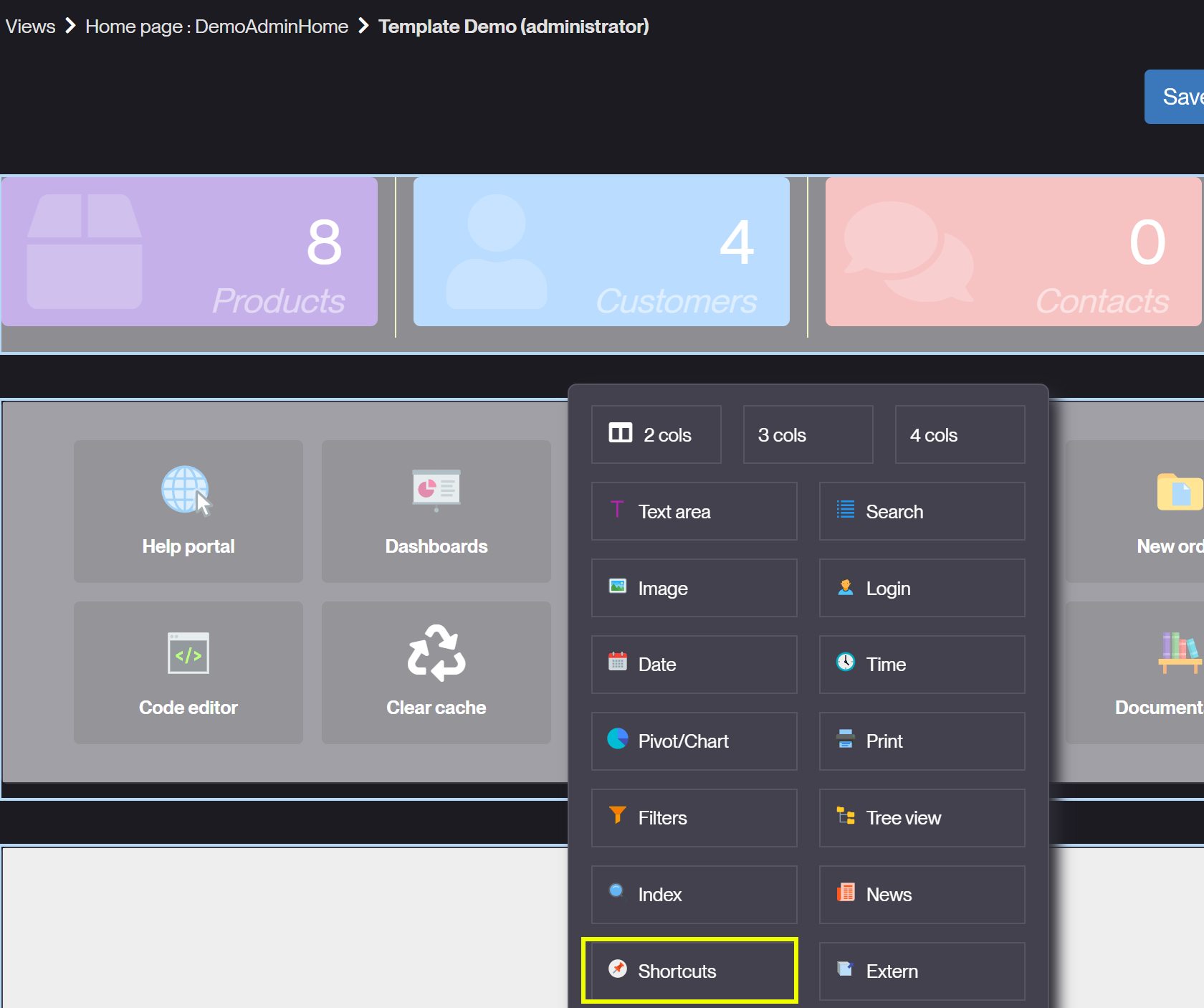
Task: Click the Clear cache recycle icon
Action: tap(436, 652)
